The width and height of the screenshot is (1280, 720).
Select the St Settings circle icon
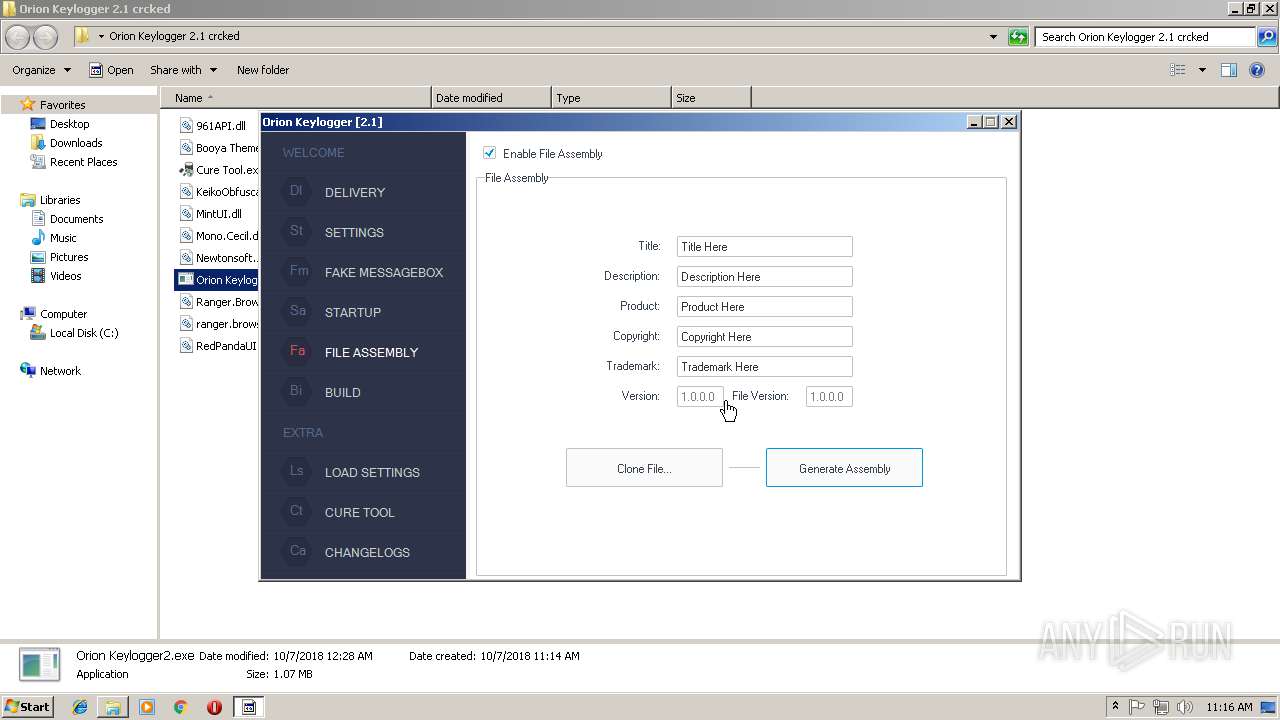coord(297,231)
